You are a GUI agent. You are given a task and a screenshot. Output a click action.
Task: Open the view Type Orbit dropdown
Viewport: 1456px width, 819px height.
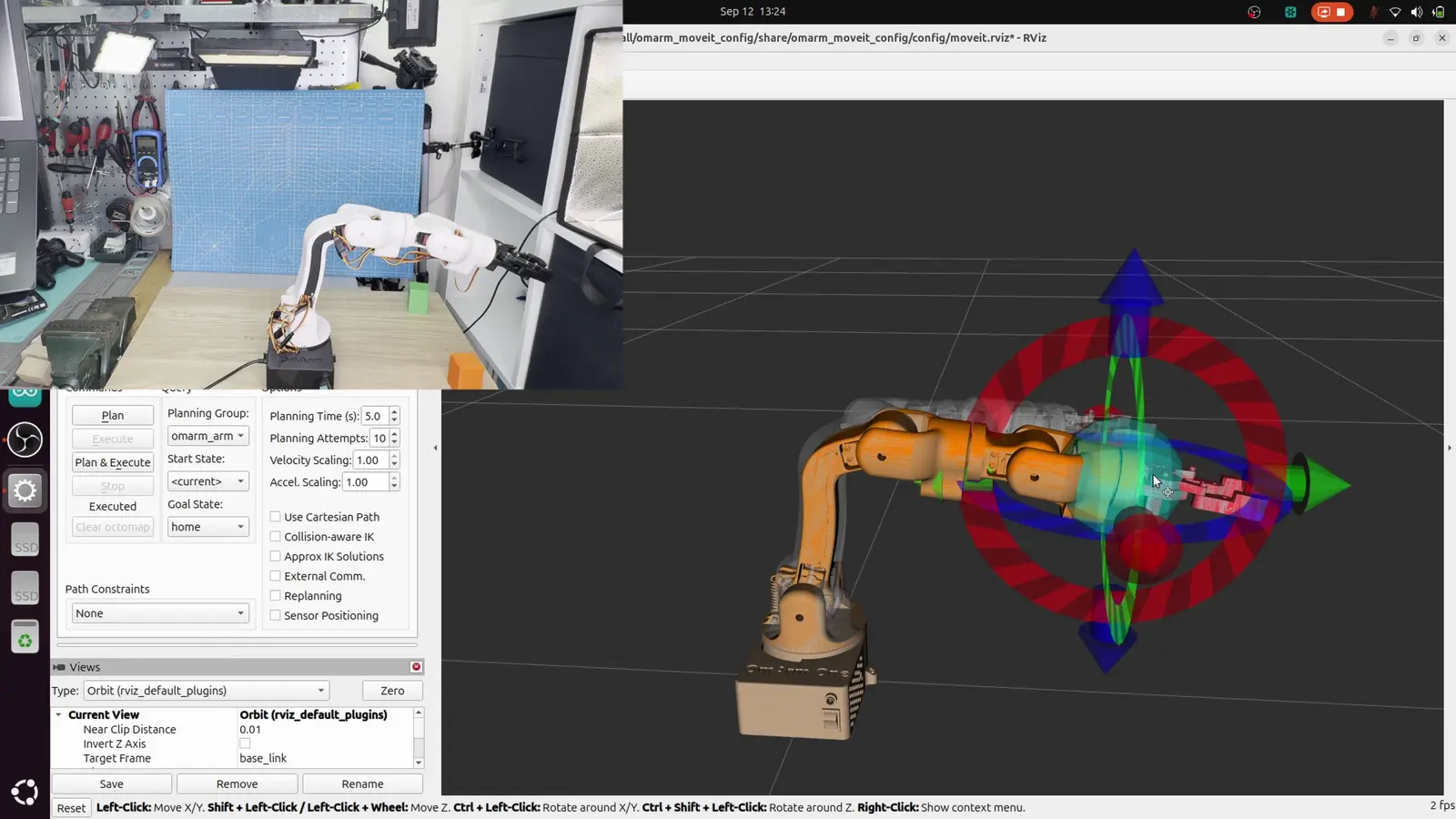[206, 691]
